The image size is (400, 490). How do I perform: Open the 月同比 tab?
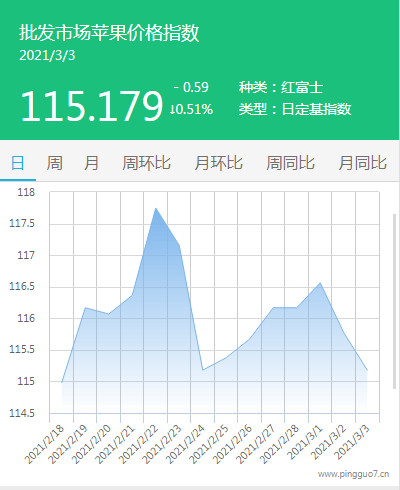point(363,163)
